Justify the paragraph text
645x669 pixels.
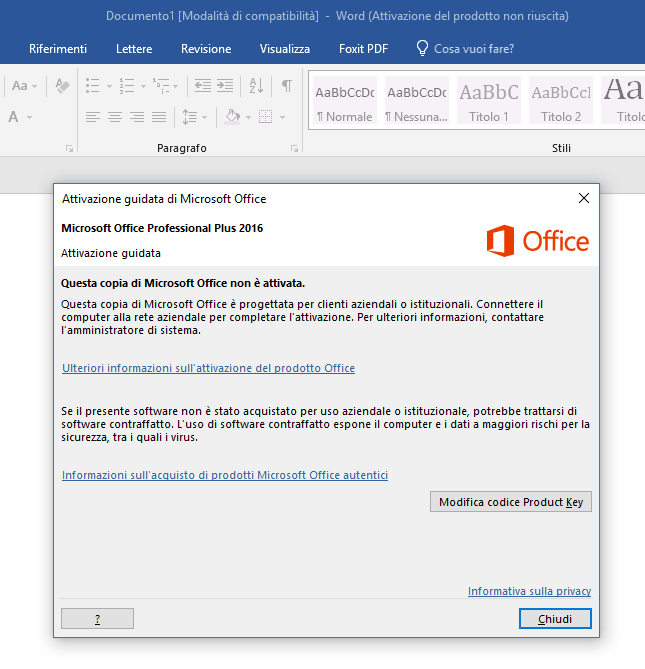coord(159,117)
